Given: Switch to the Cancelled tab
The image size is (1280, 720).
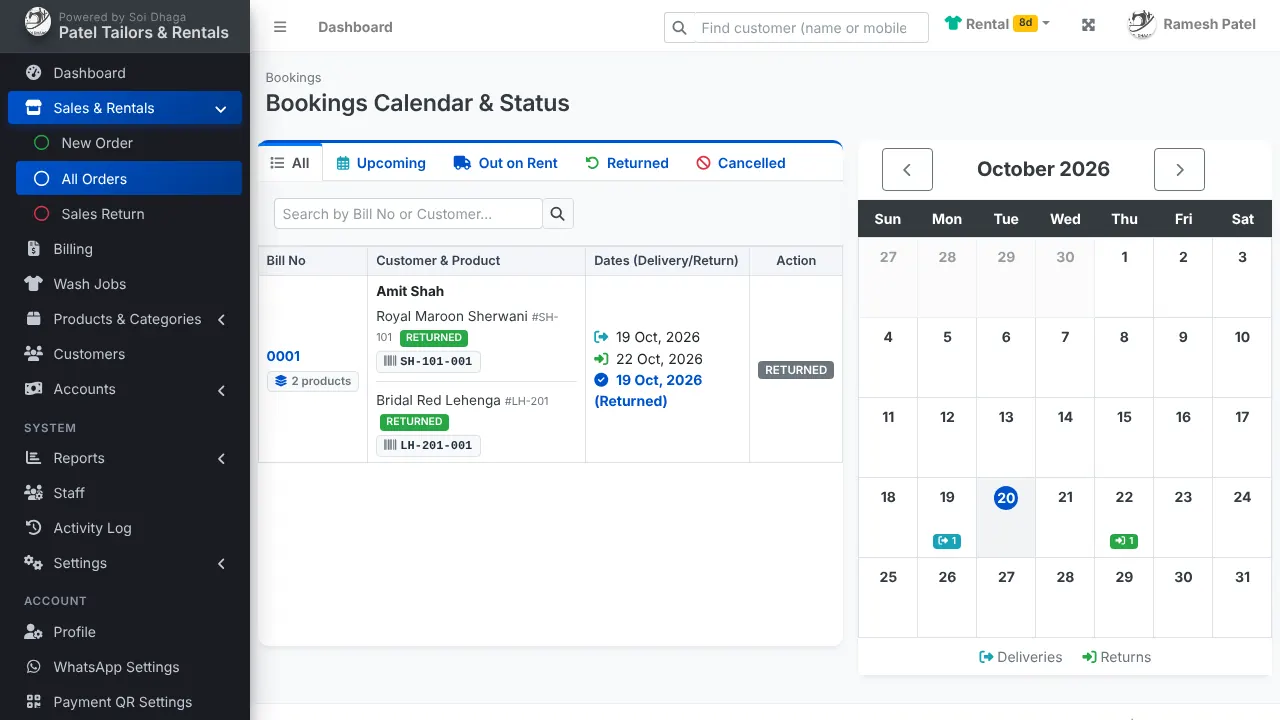Looking at the screenshot, I should pyautogui.click(x=741, y=163).
